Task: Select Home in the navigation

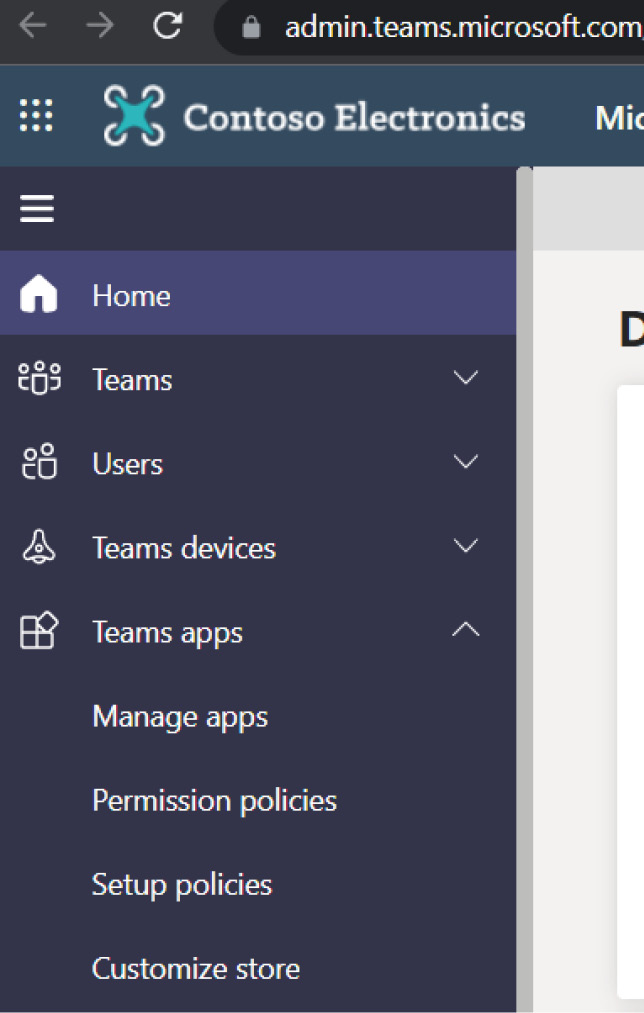Action: pyautogui.click(x=258, y=293)
